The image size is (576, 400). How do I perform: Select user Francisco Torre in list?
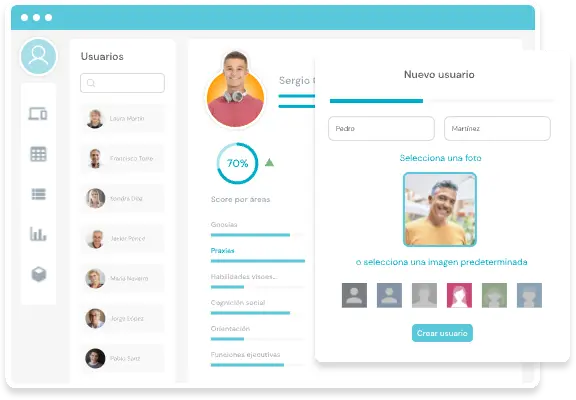[122, 158]
